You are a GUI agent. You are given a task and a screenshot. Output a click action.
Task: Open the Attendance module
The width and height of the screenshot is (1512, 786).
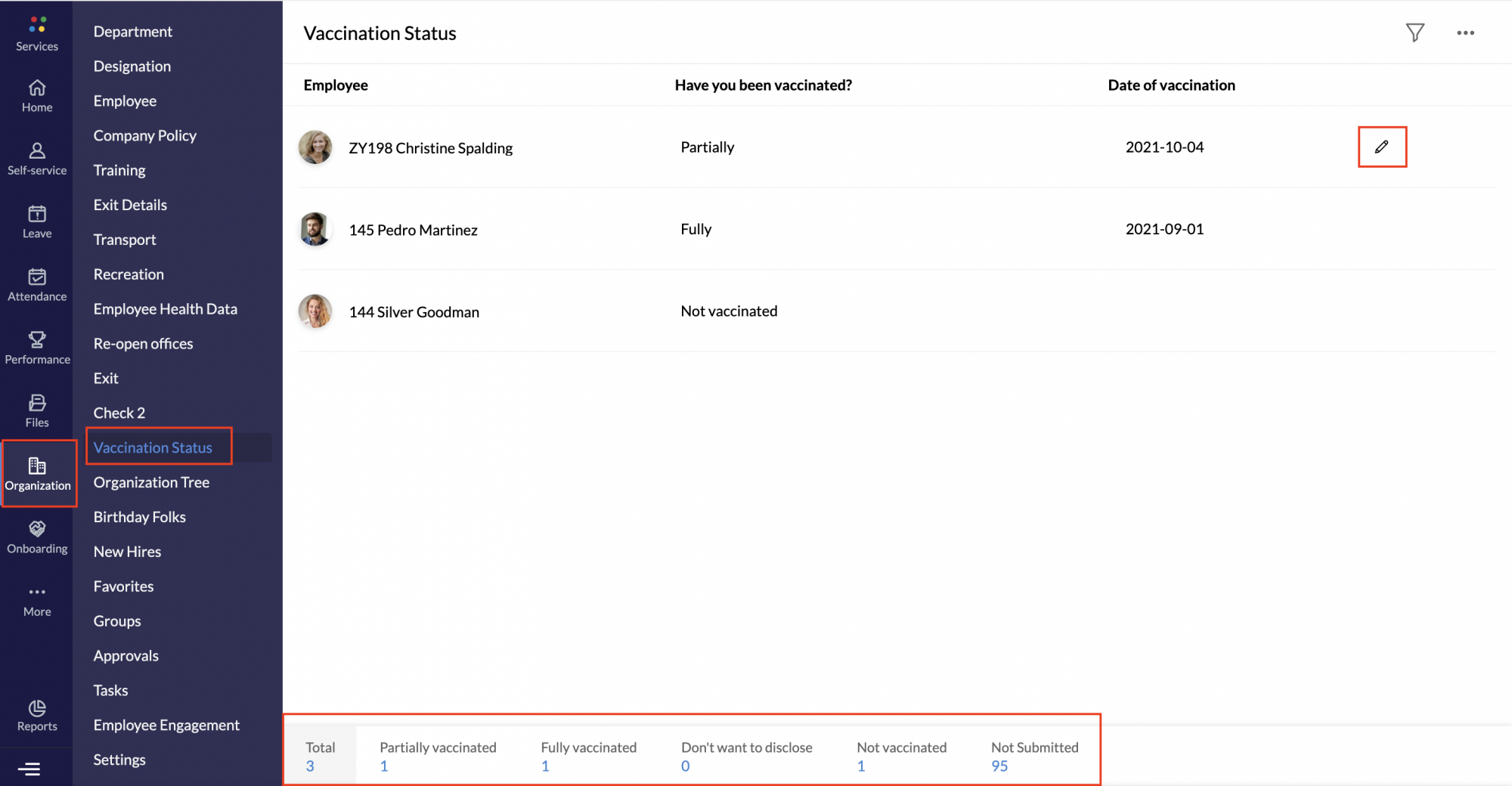pos(36,284)
